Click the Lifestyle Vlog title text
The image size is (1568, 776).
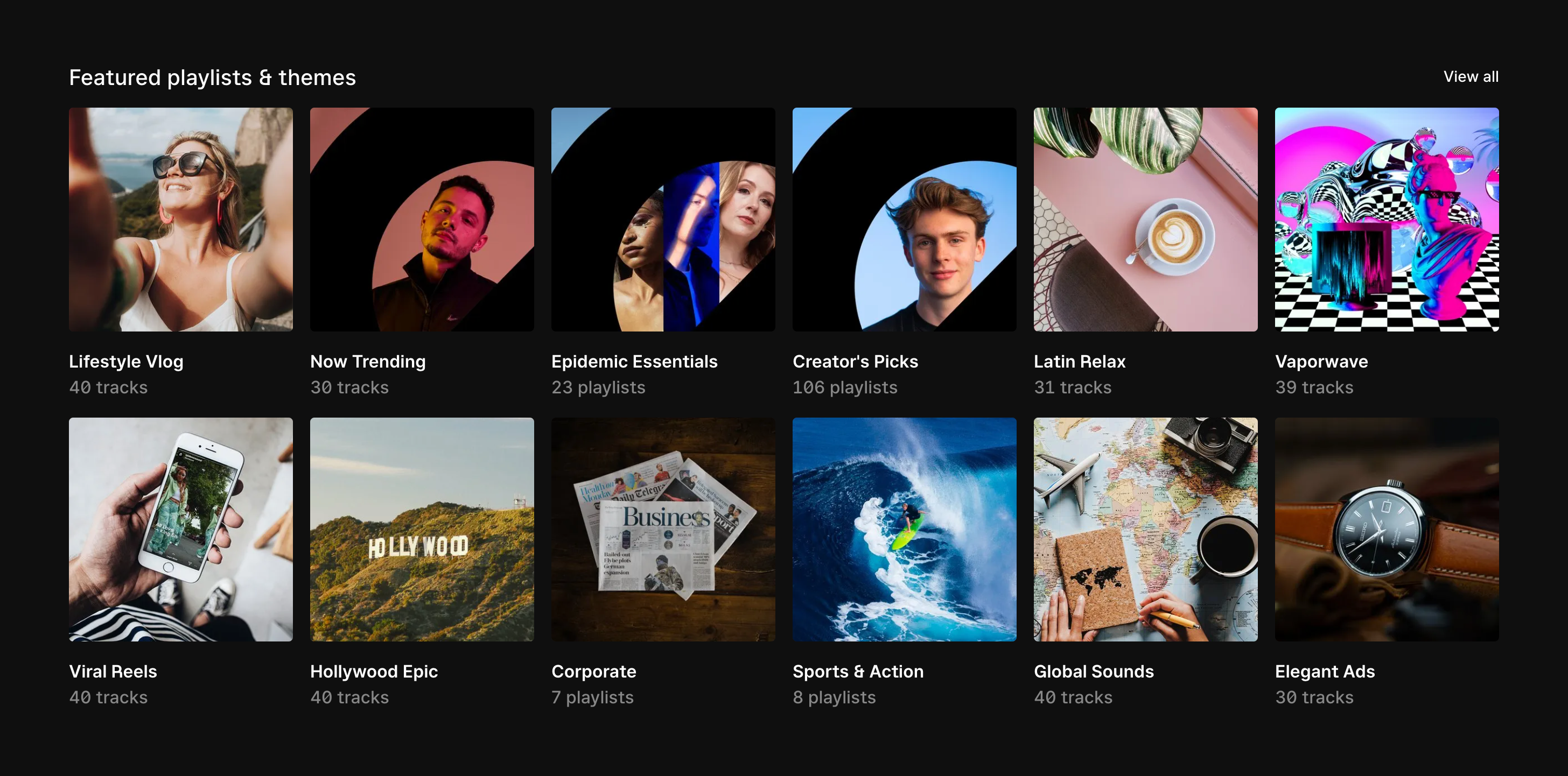[126, 361]
